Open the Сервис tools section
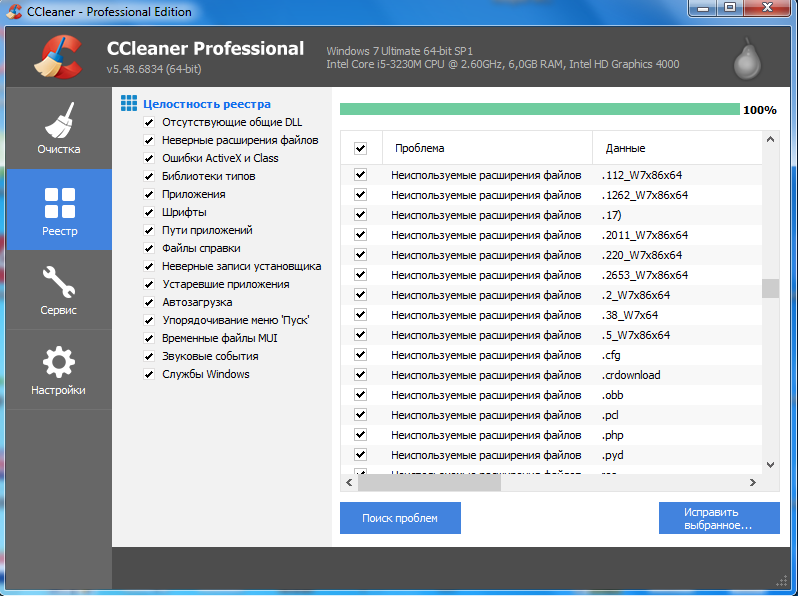The width and height of the screenshot is (798, 596). click(x=59, y=290)
